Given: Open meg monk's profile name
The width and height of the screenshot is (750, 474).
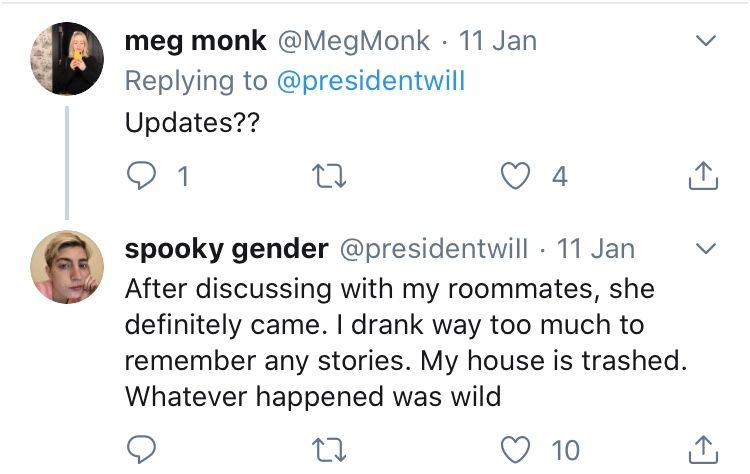Looking at the screenshot, I should [195, 42].
